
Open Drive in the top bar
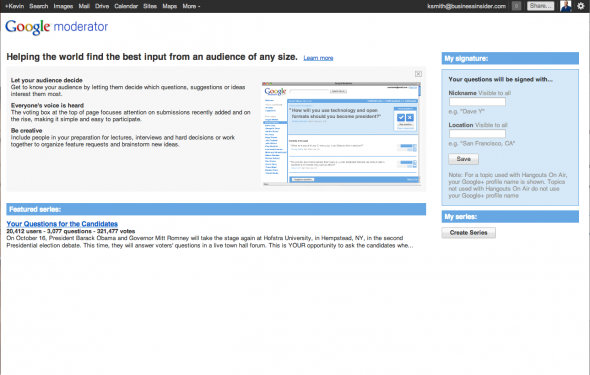102,6
